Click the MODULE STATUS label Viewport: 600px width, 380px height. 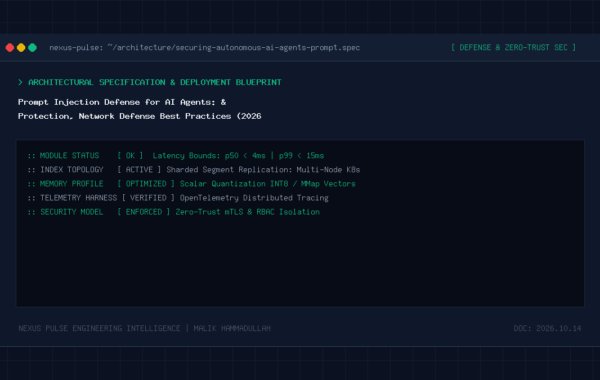tap(69, 156)
